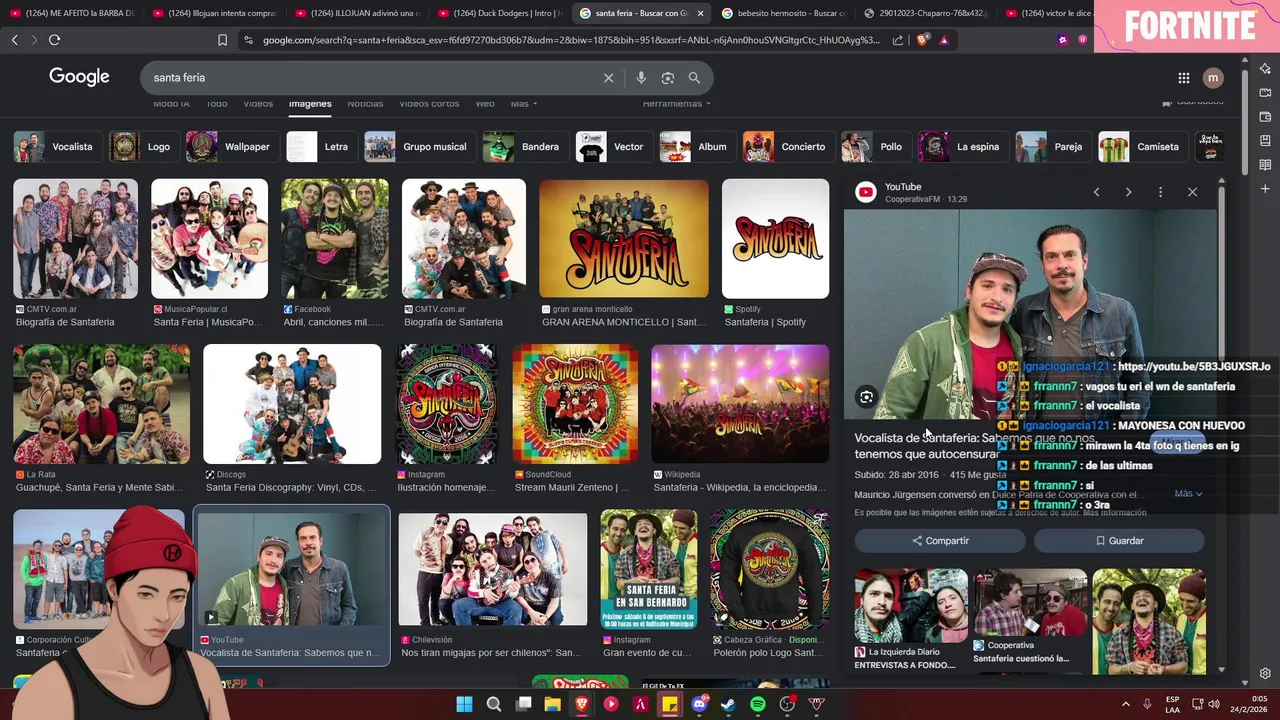Open the Web search tab
The image size is (1280, 720).
point(485,104)
